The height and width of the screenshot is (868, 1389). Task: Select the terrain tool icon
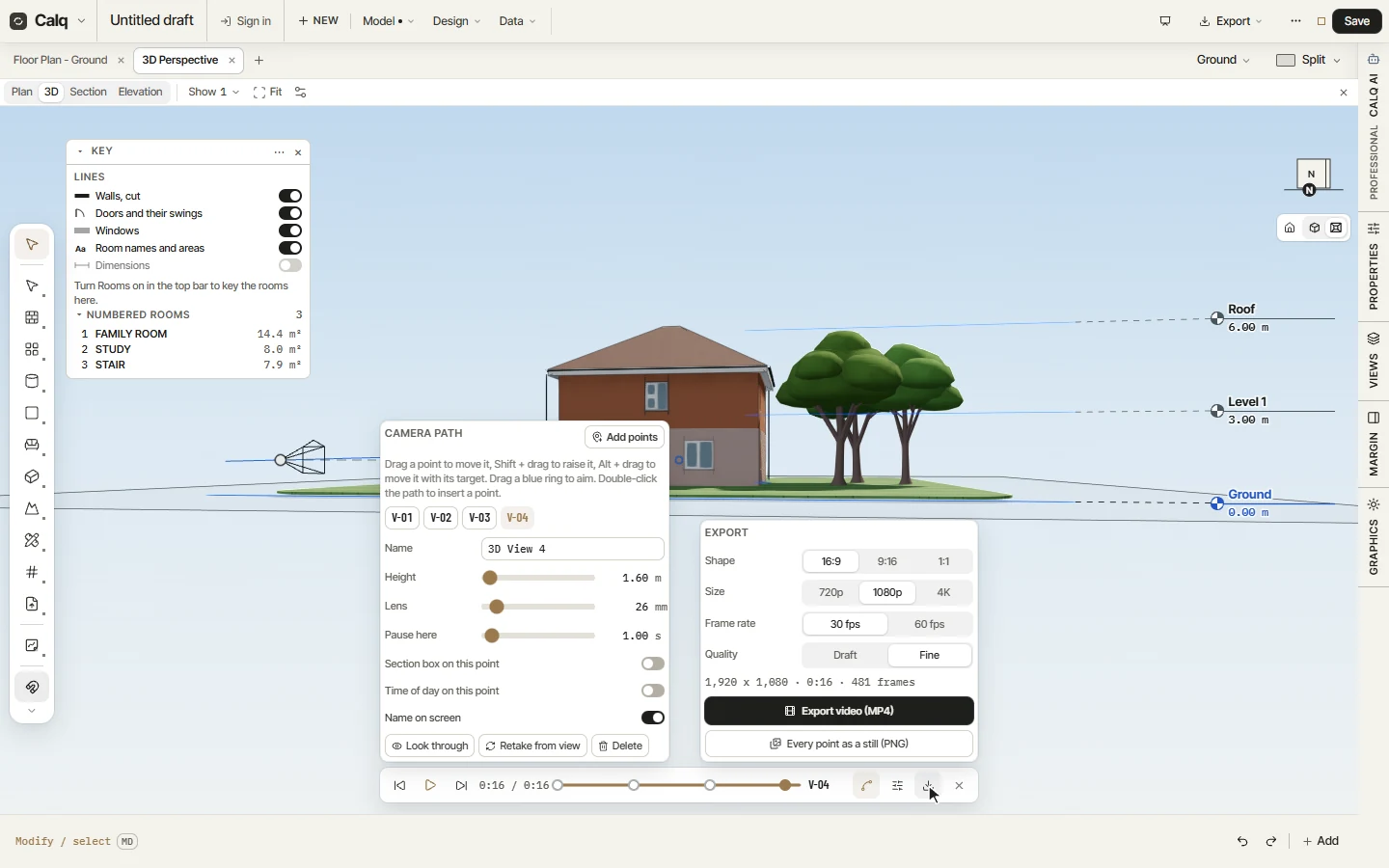click(32, 509)
